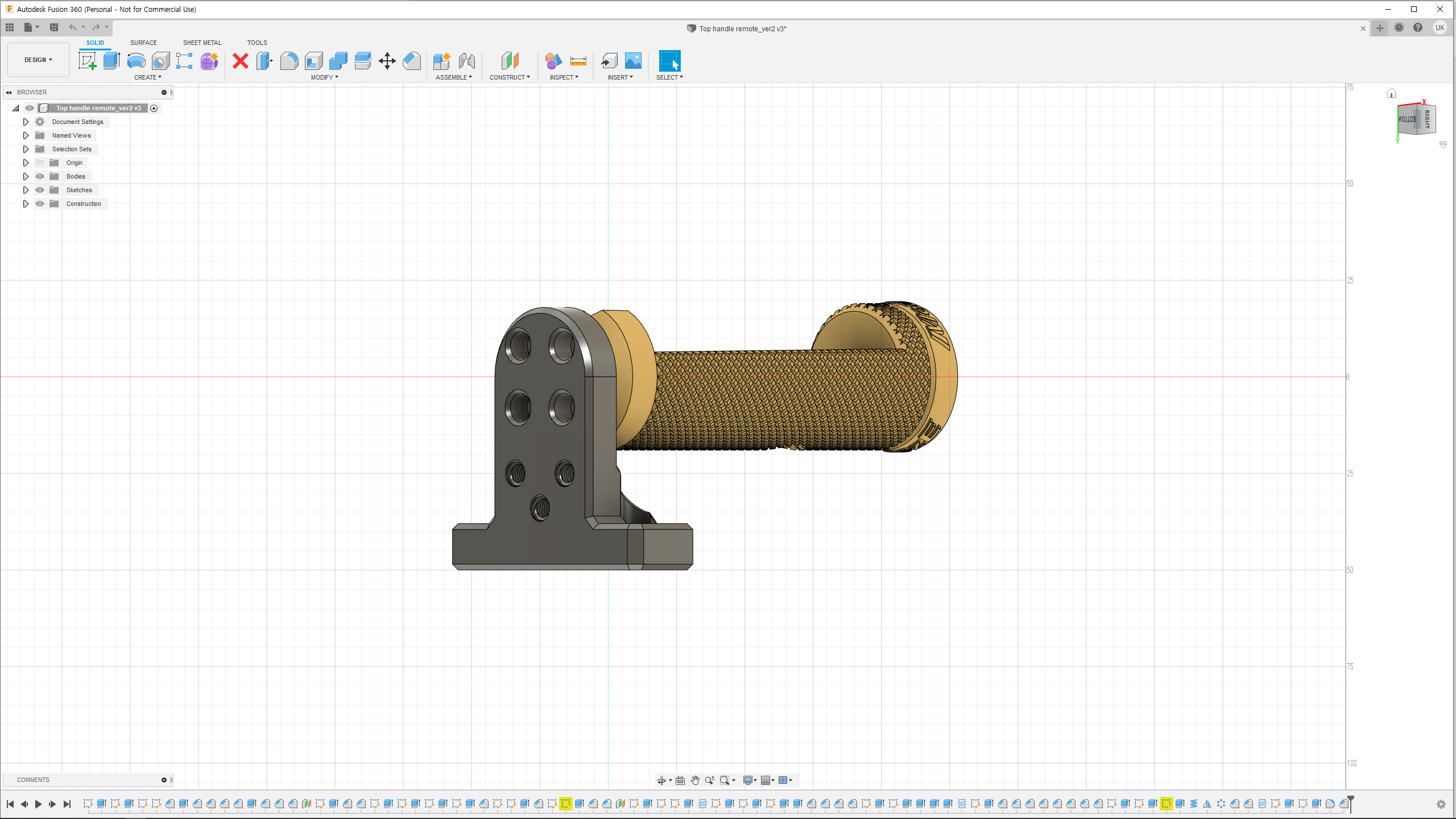Viewport: 1456px width, 819px height.
Task: Open the DESIGN workspace dropdown
Action: coord(38,60)
